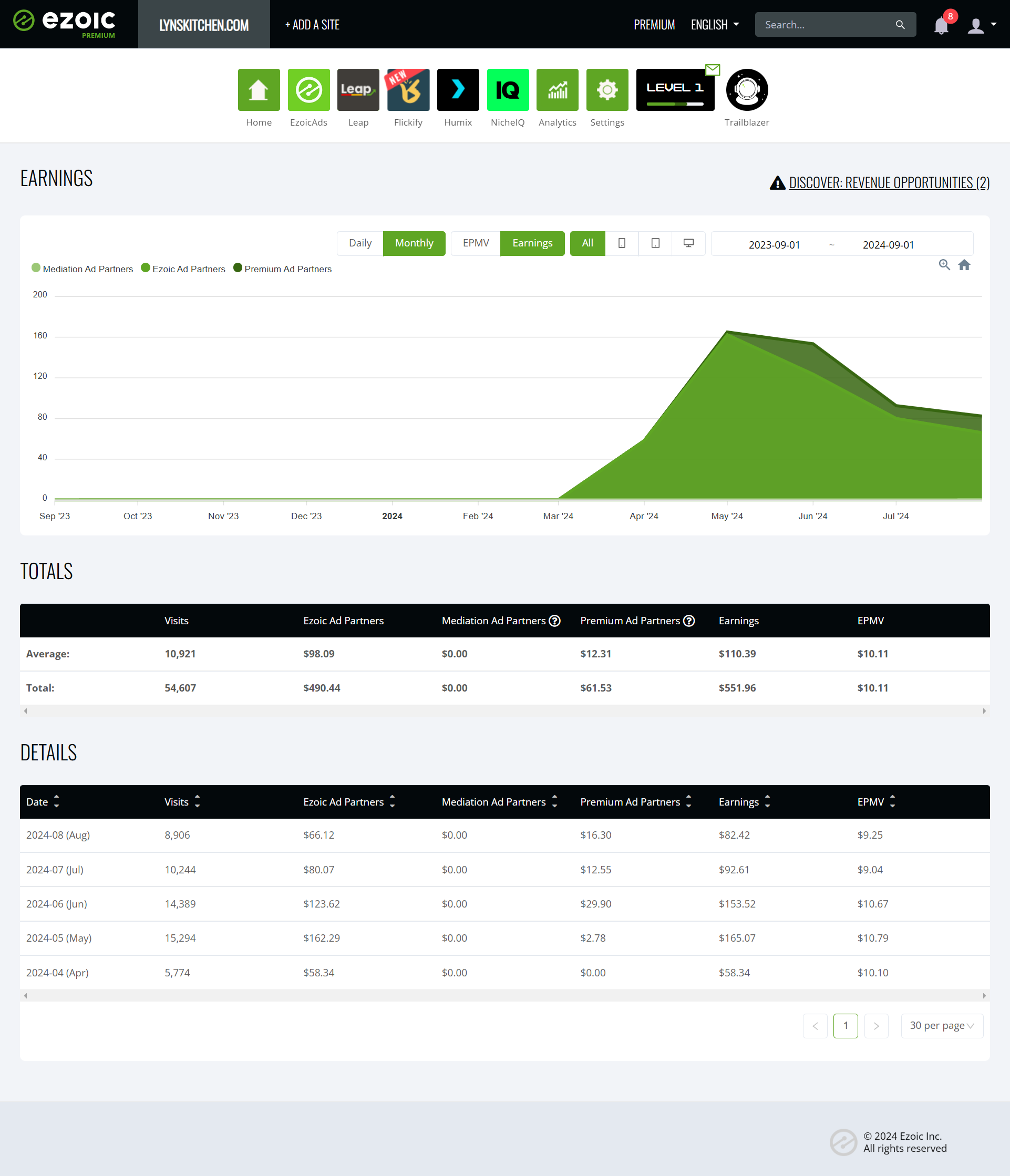
Task: Toggle Ezoic Ad Partners legend series
Action: (x=183, y=269)
